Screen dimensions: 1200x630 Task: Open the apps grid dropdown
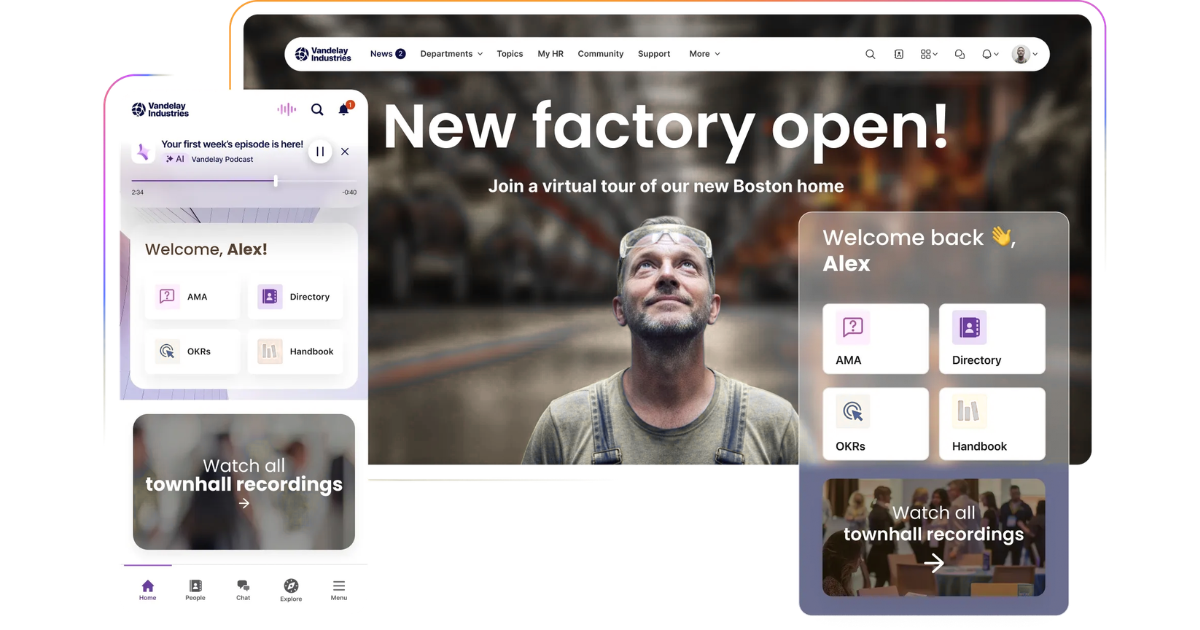(929, 54)
